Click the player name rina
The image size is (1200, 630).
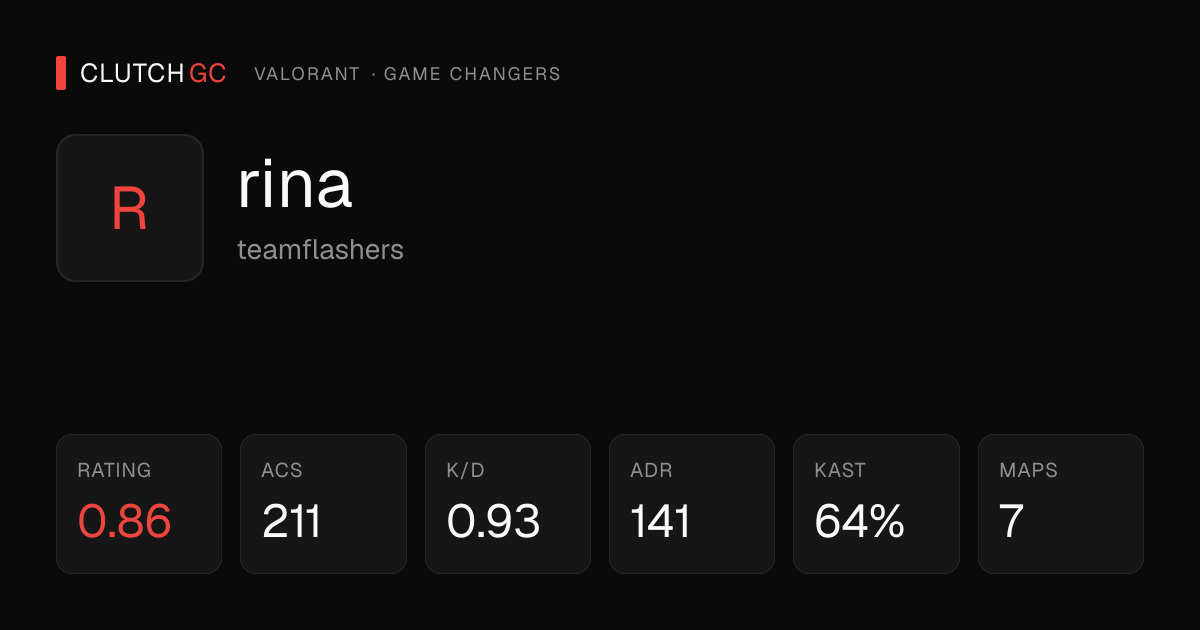pos(295,185)
